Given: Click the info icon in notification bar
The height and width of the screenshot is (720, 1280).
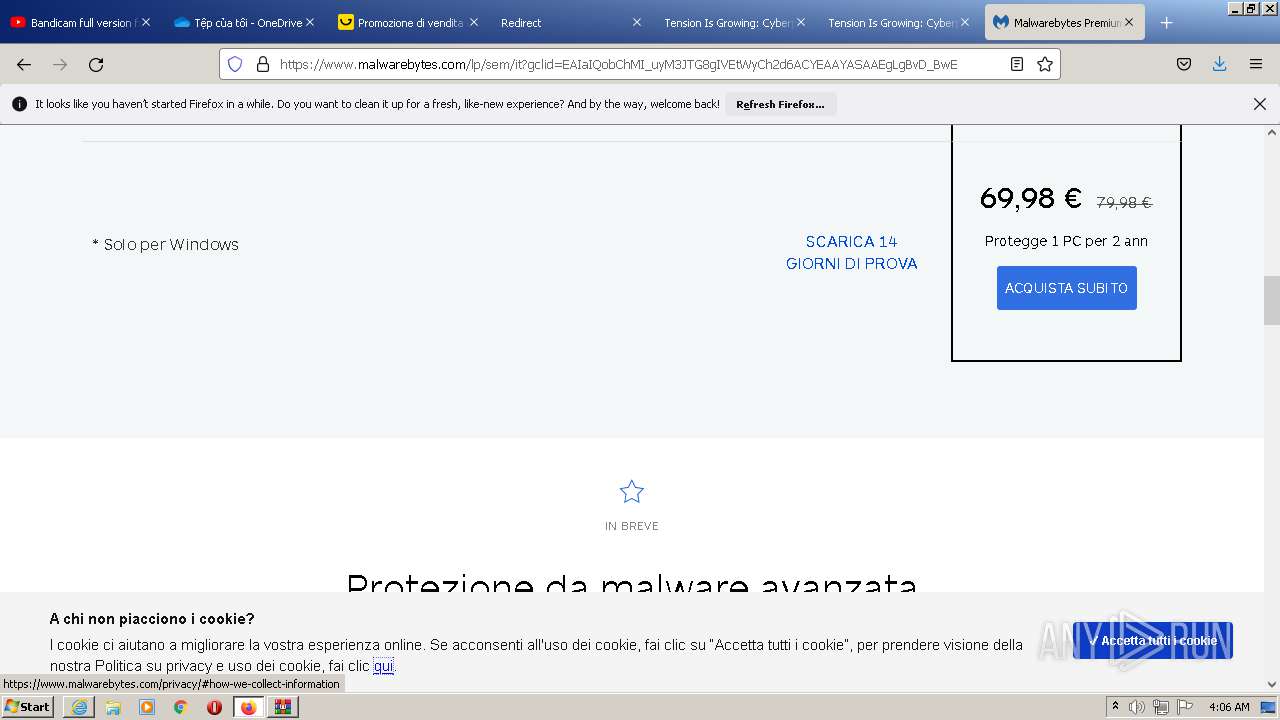Looking at the screenshot, I should pyautogui.click(x=19, y=104).
